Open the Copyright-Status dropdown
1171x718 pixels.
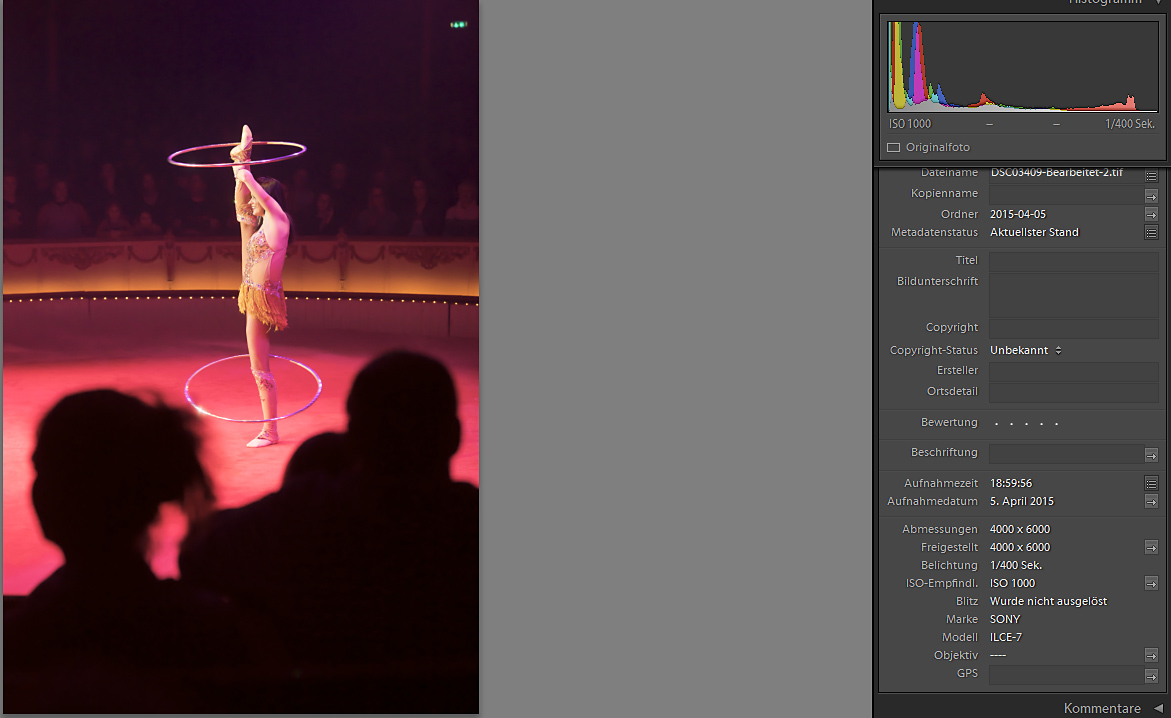1026,350
